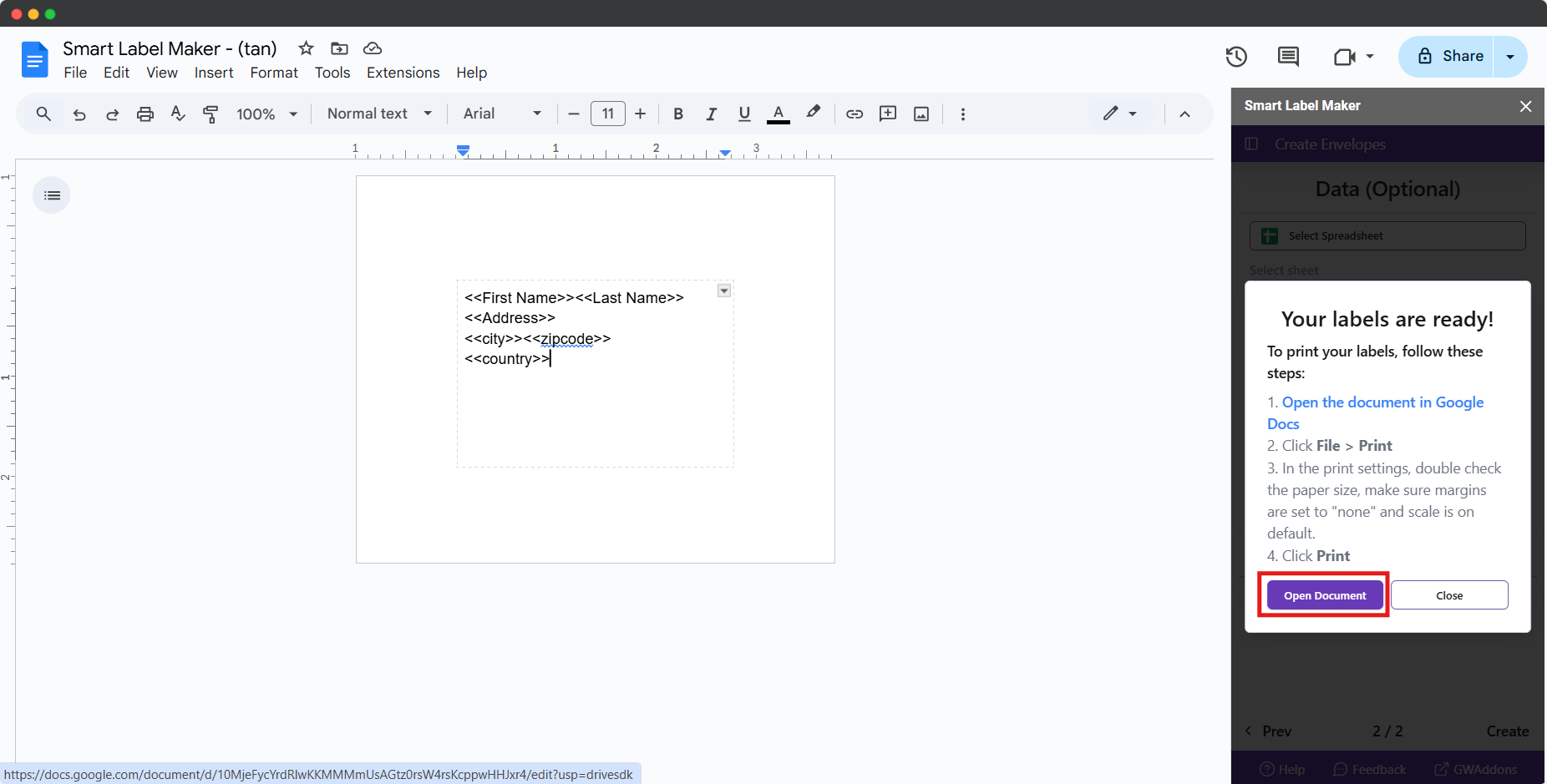Open GWAddons link in sidebar footer
This screenshot has width=1547, height=784.
pos(1476,770)
